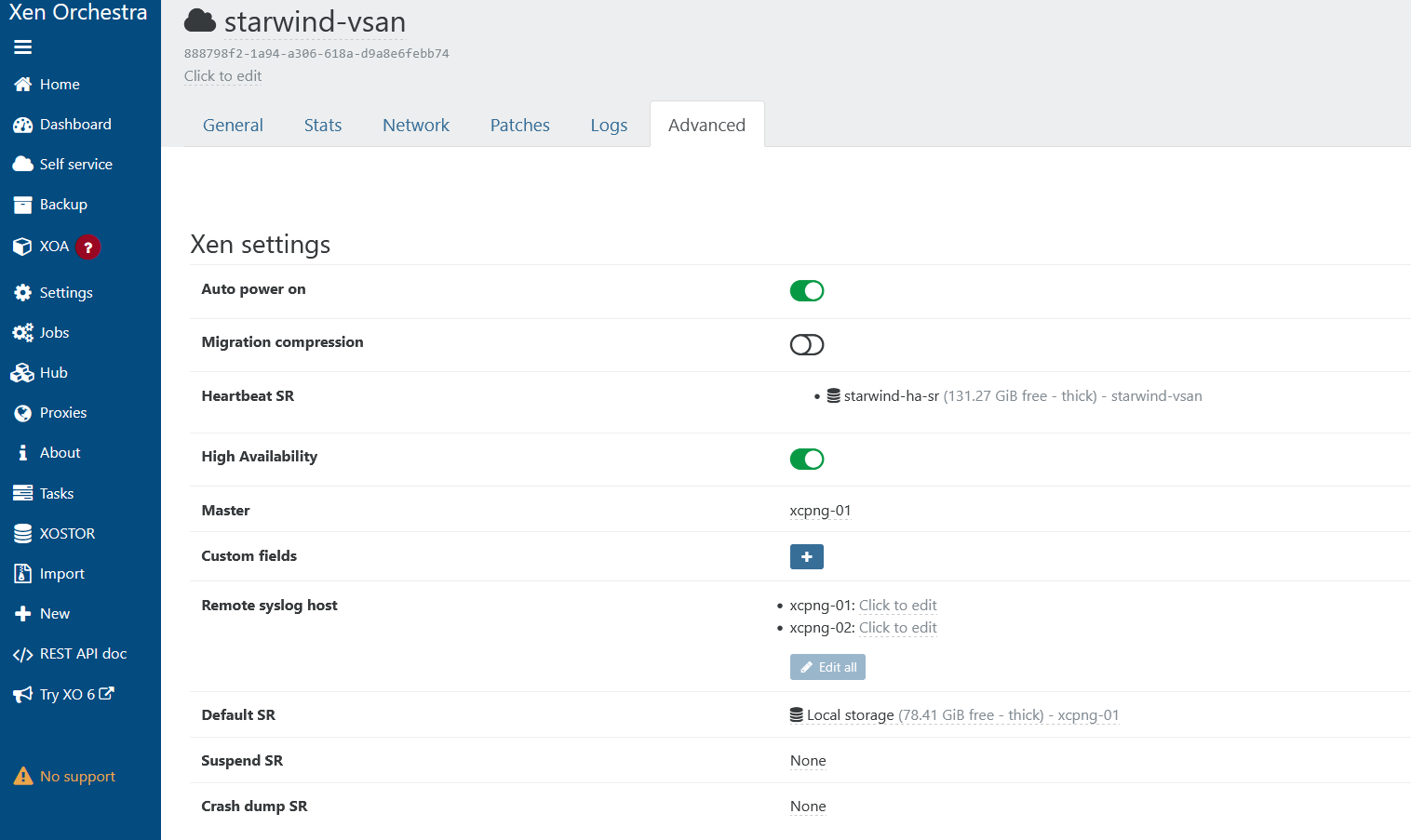Click the Edit all syslog hosts button
1411x840 pixels.
828,667
